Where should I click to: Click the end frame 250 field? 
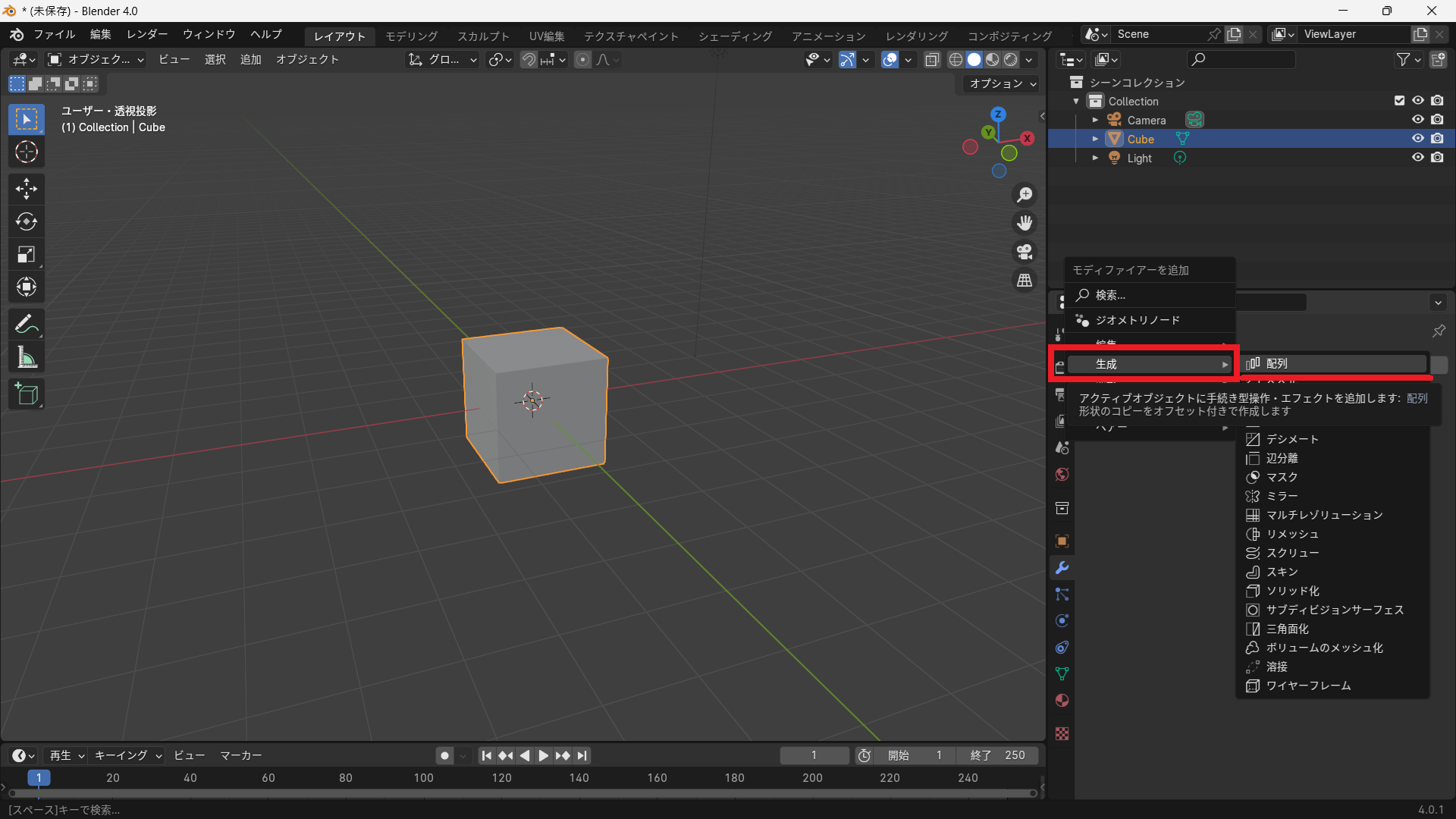(x=997, y=755)
